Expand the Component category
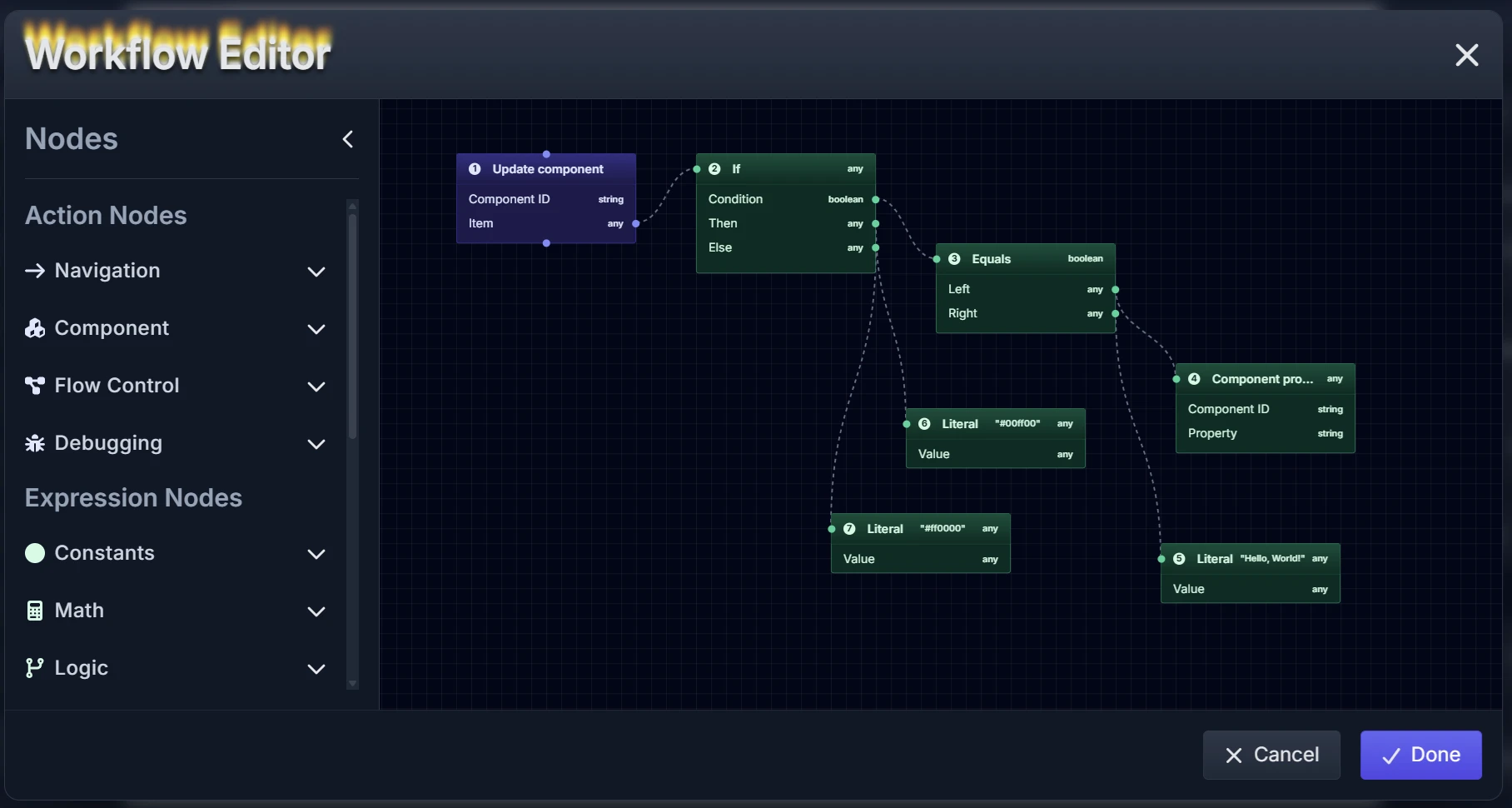 316,329
